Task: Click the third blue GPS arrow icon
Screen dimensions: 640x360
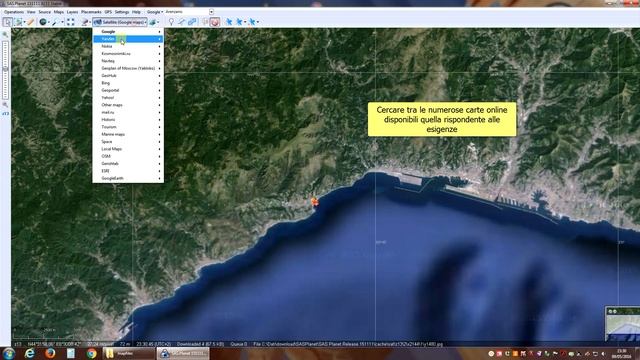Action: pos(252,22)
